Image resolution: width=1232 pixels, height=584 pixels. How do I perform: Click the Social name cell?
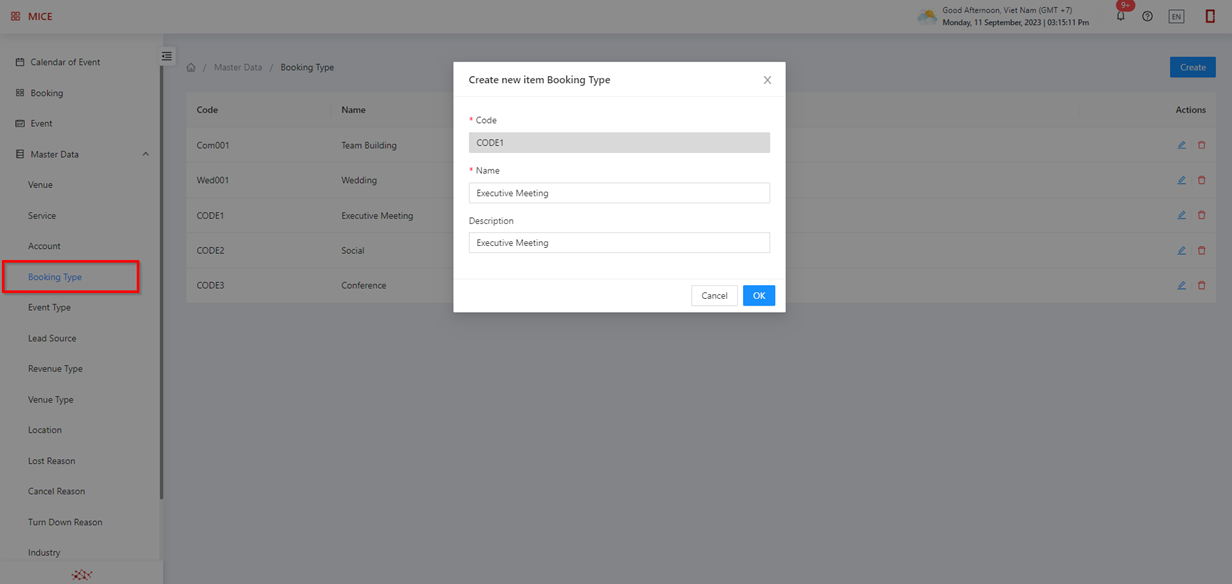353,250
